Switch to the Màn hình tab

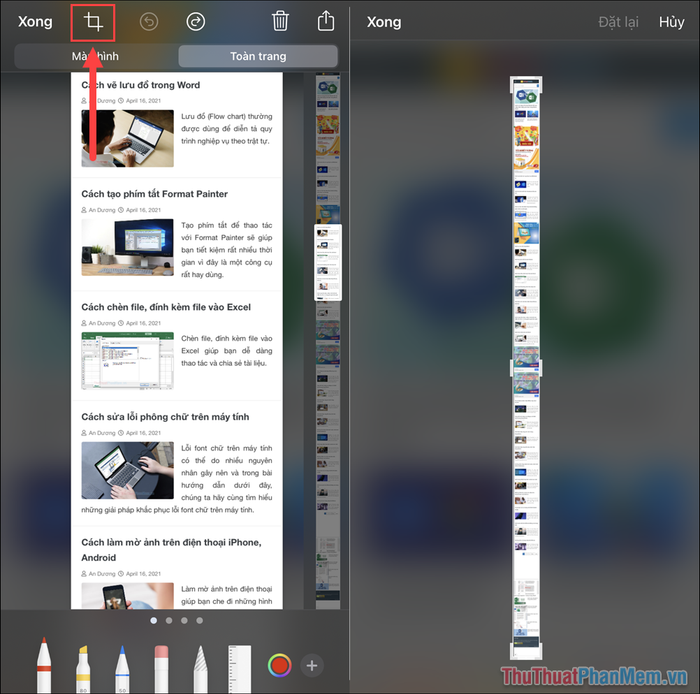96,56
